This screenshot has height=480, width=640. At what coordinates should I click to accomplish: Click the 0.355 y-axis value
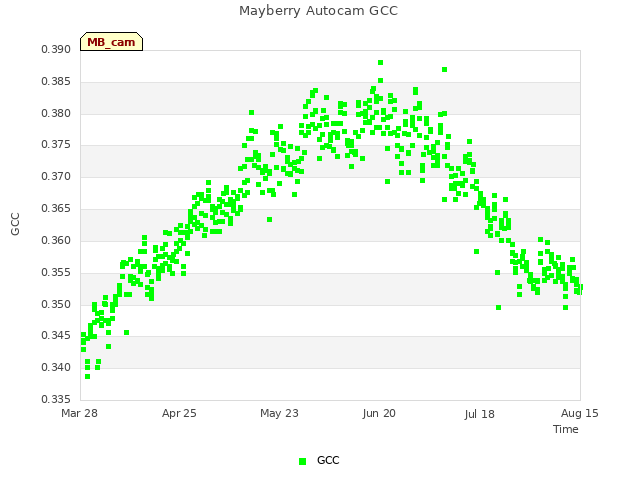click(56, 272)
